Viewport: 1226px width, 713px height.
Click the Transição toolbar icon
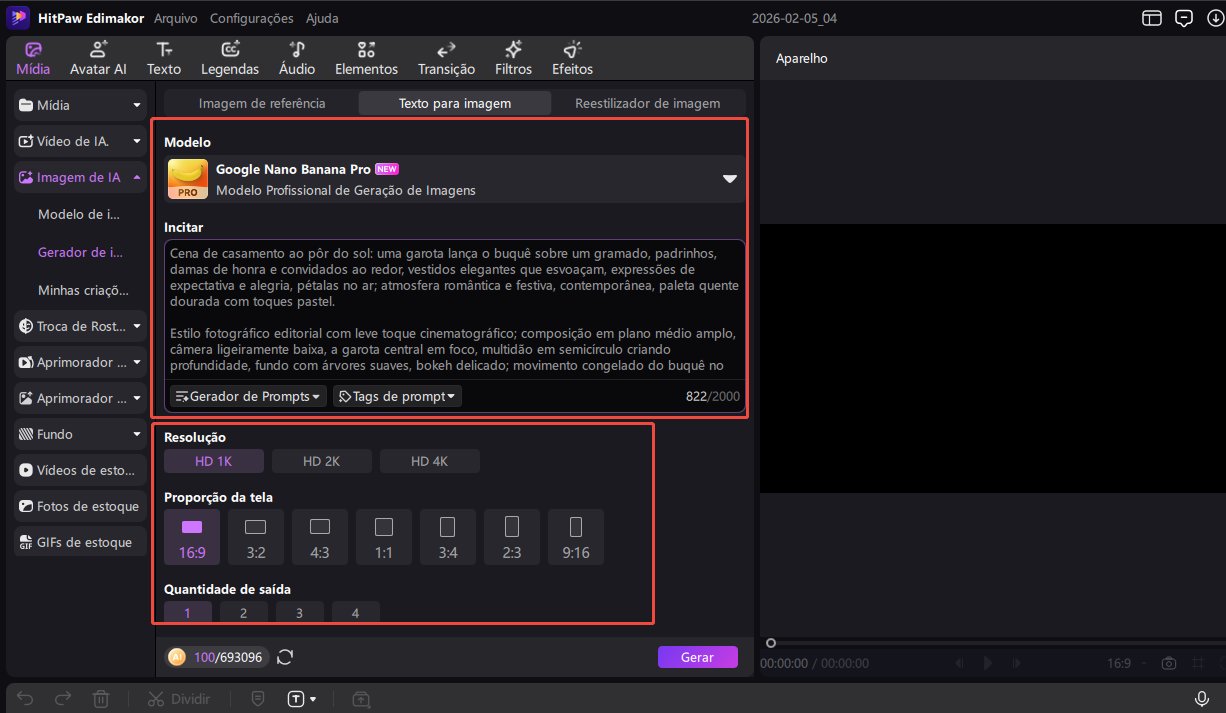point(446,58)
